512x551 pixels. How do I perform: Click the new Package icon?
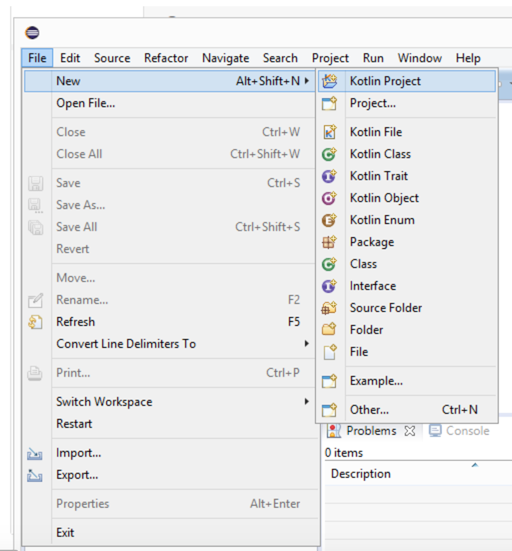329,242
